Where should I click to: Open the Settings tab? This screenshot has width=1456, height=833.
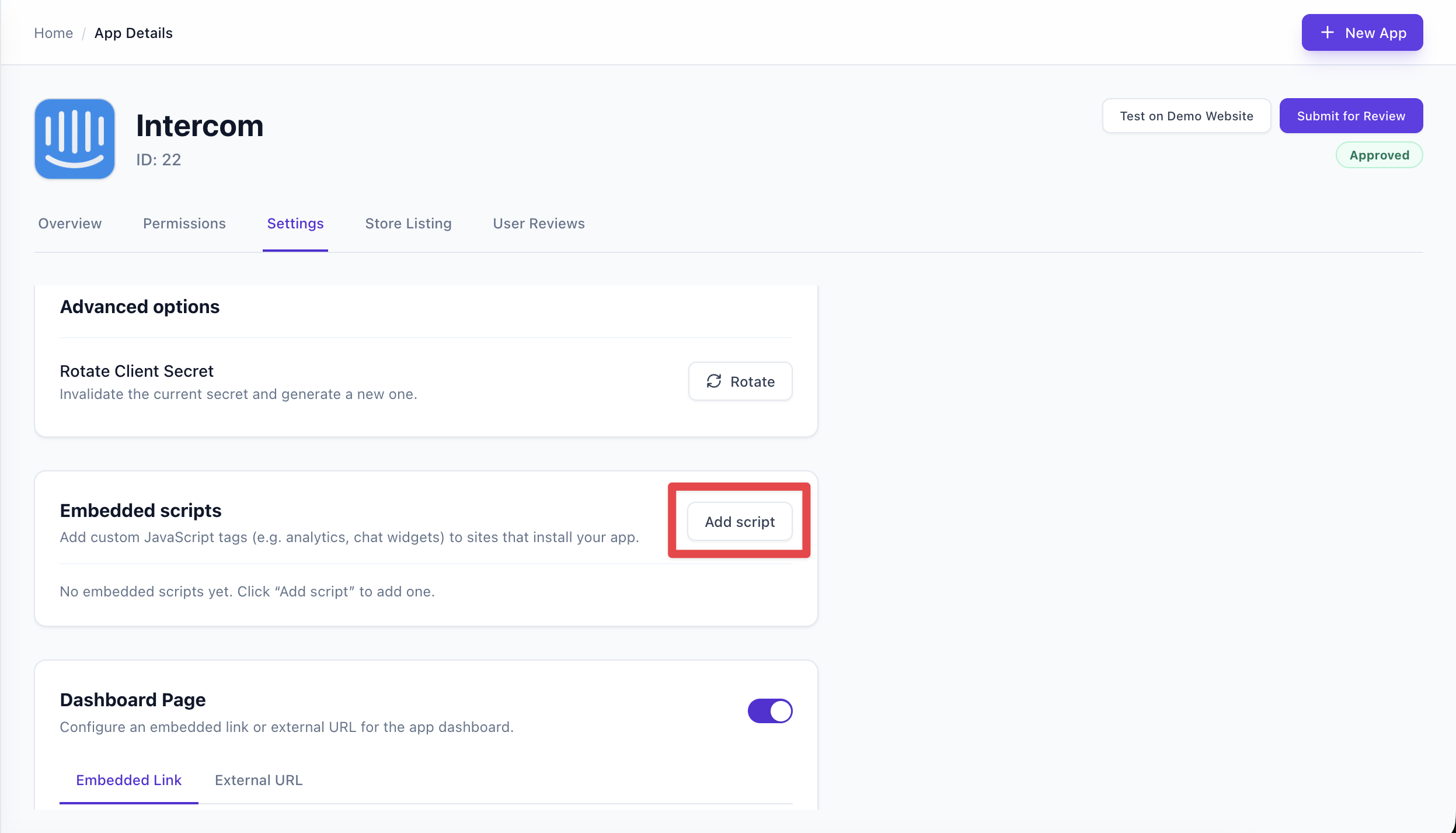point(295,223)
